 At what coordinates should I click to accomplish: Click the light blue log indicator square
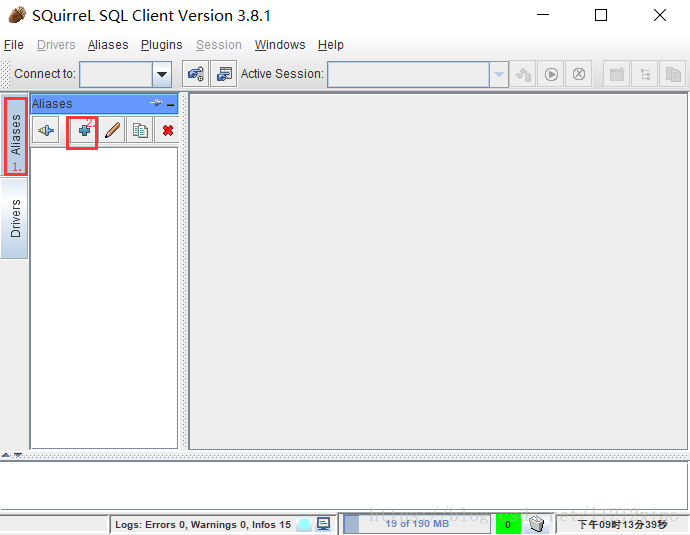(x=304, y=524)
